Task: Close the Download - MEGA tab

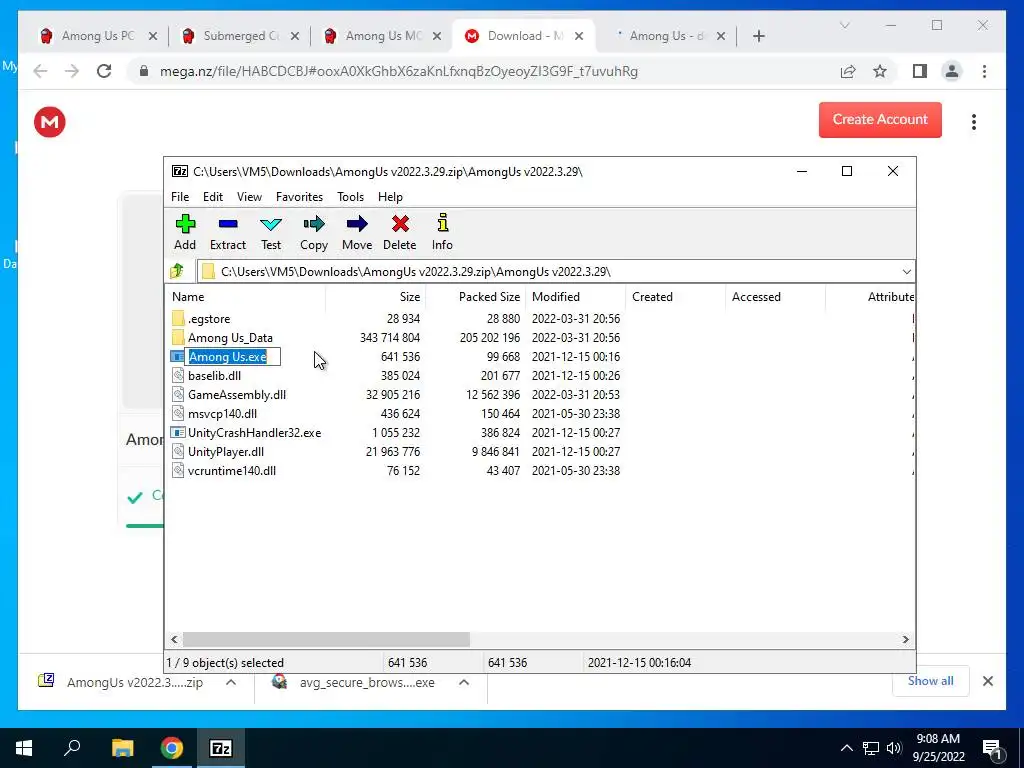Action: click(x=579, y=36)
